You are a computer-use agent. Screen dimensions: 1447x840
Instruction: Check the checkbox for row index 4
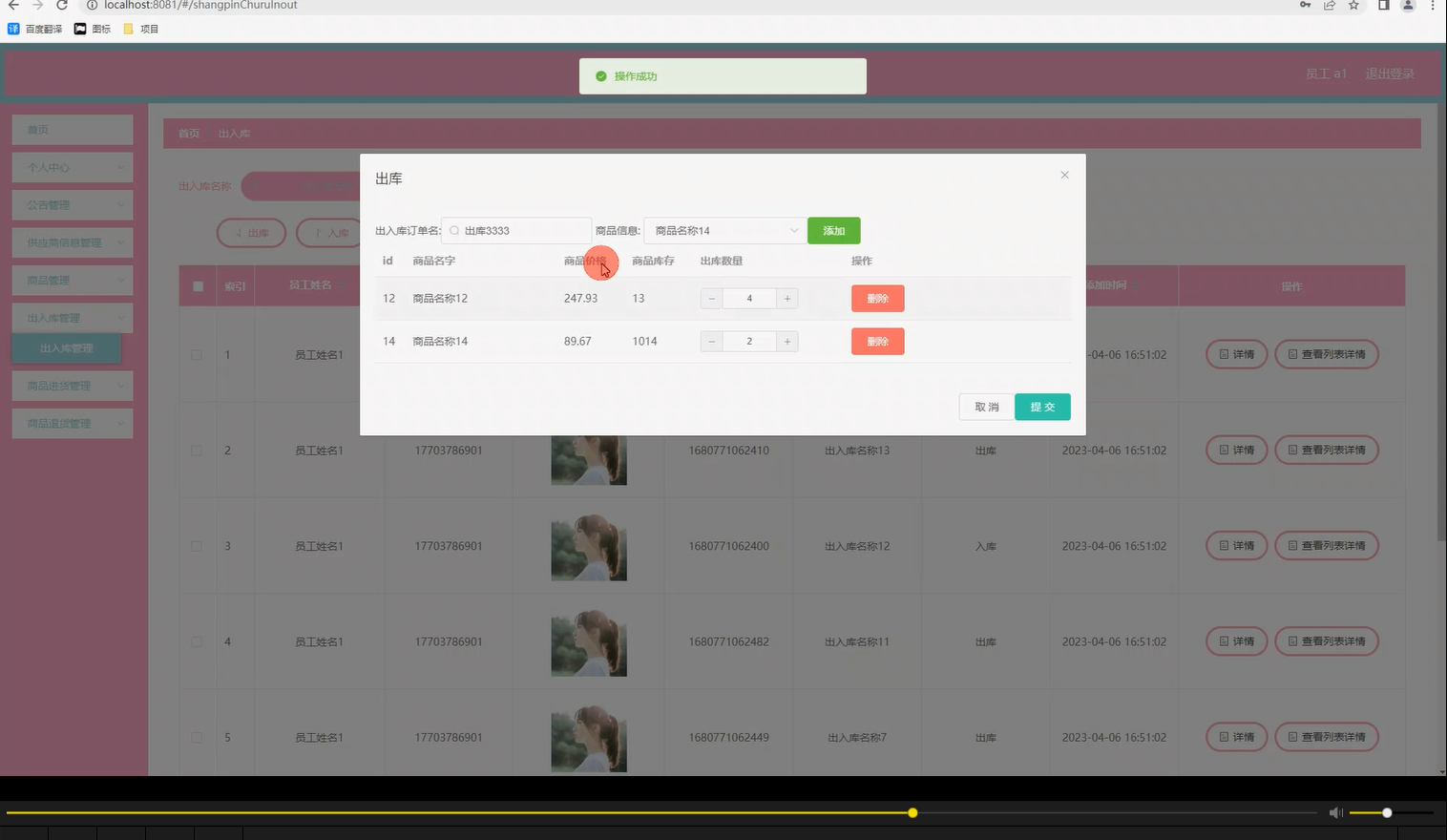pos(197,641)
